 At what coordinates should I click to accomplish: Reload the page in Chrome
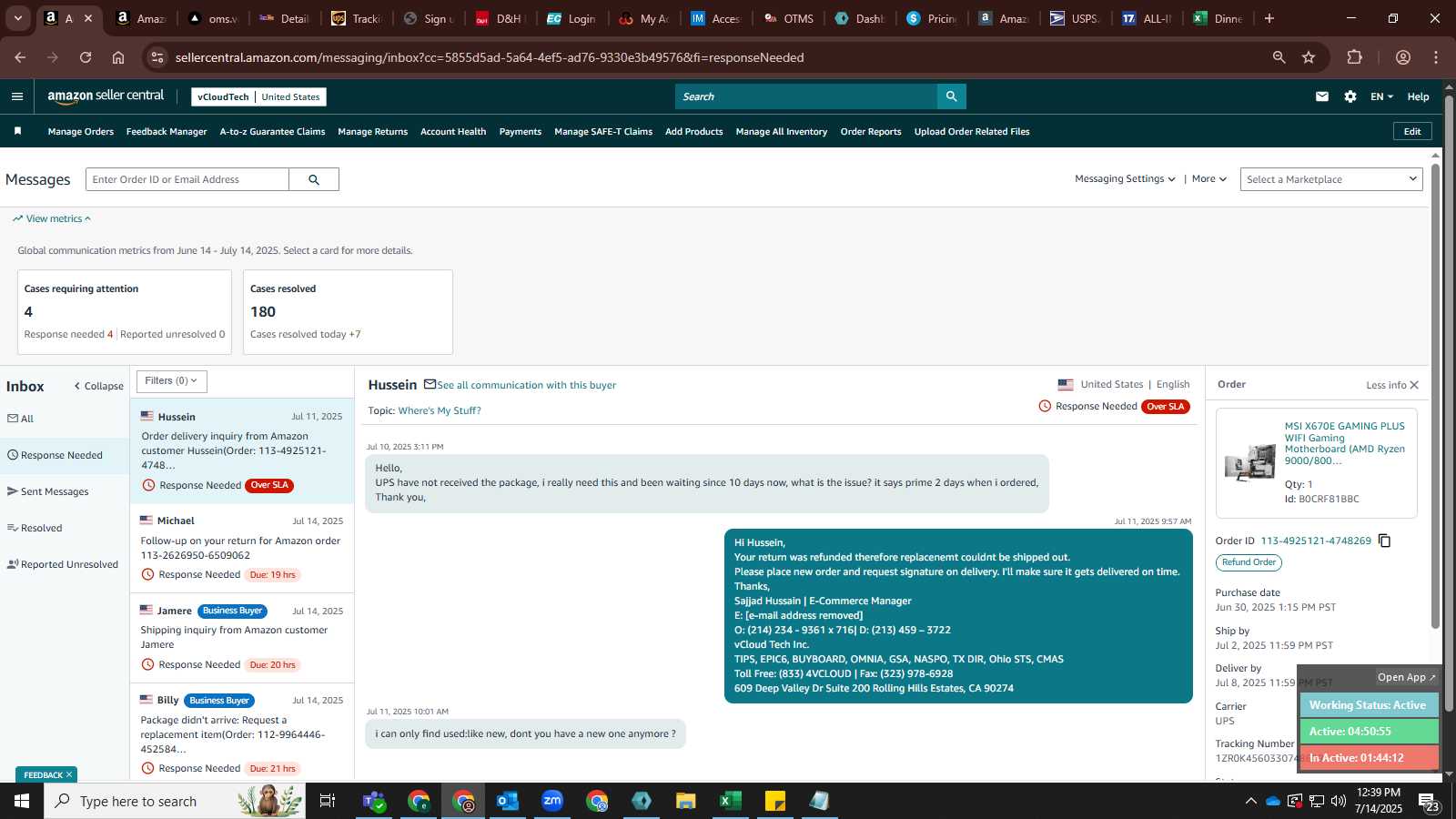86,57
